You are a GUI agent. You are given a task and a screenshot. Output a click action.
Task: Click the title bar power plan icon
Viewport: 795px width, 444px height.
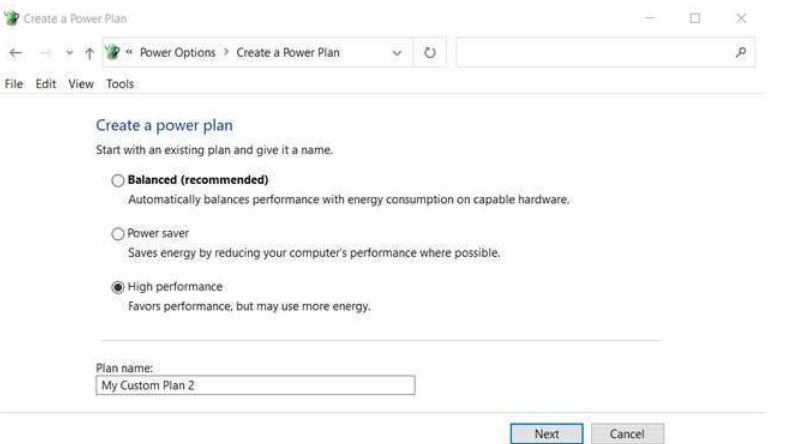click(x=11, y=19)
